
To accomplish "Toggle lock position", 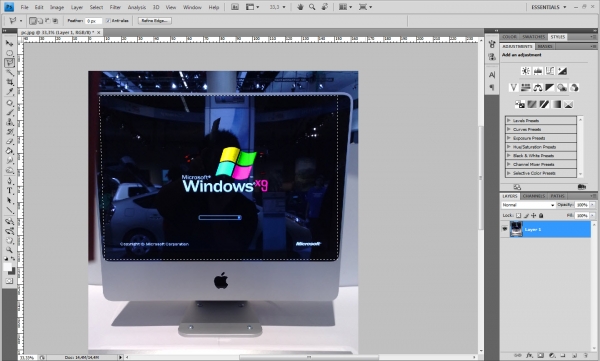I will click(x=533, y=216).
